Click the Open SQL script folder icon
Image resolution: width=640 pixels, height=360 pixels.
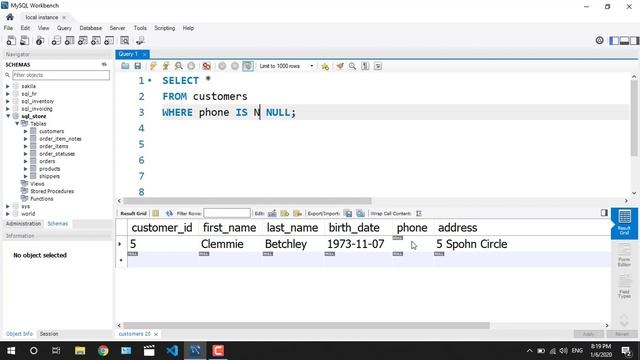click(125, 66)
